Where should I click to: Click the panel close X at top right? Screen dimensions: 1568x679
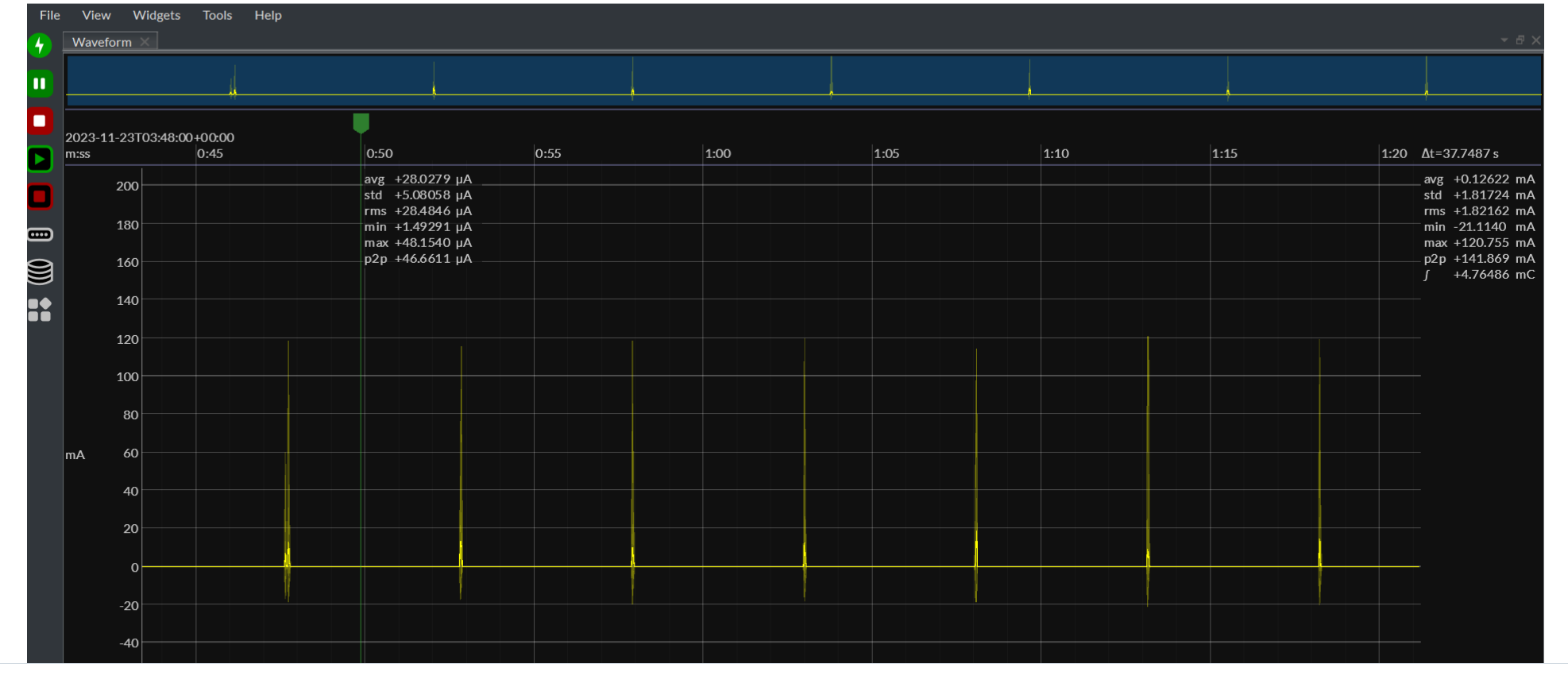click(x=1536, y=40)
